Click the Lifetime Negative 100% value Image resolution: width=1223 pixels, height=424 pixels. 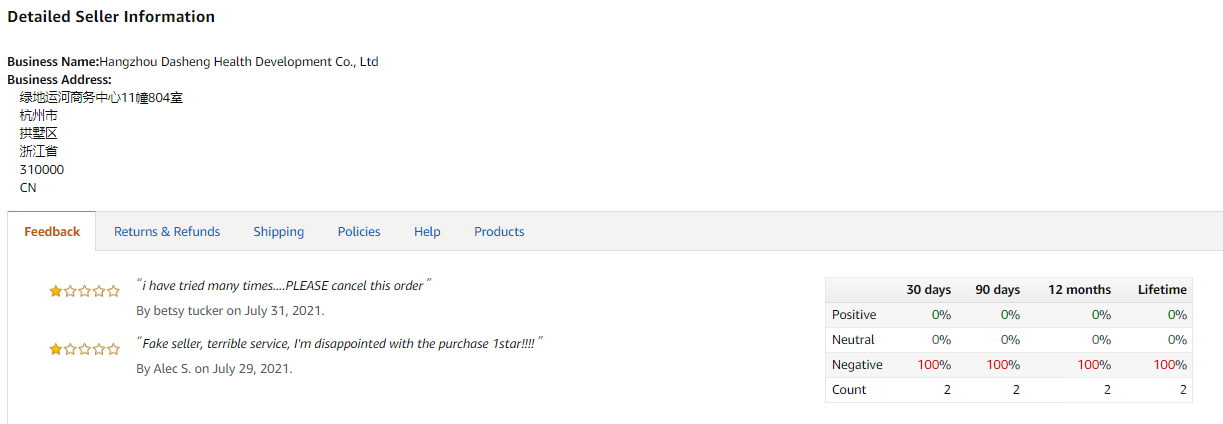coord(1170,365)
